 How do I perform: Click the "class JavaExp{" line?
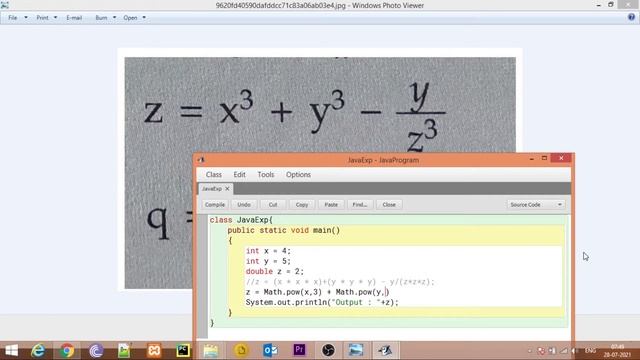241,220
